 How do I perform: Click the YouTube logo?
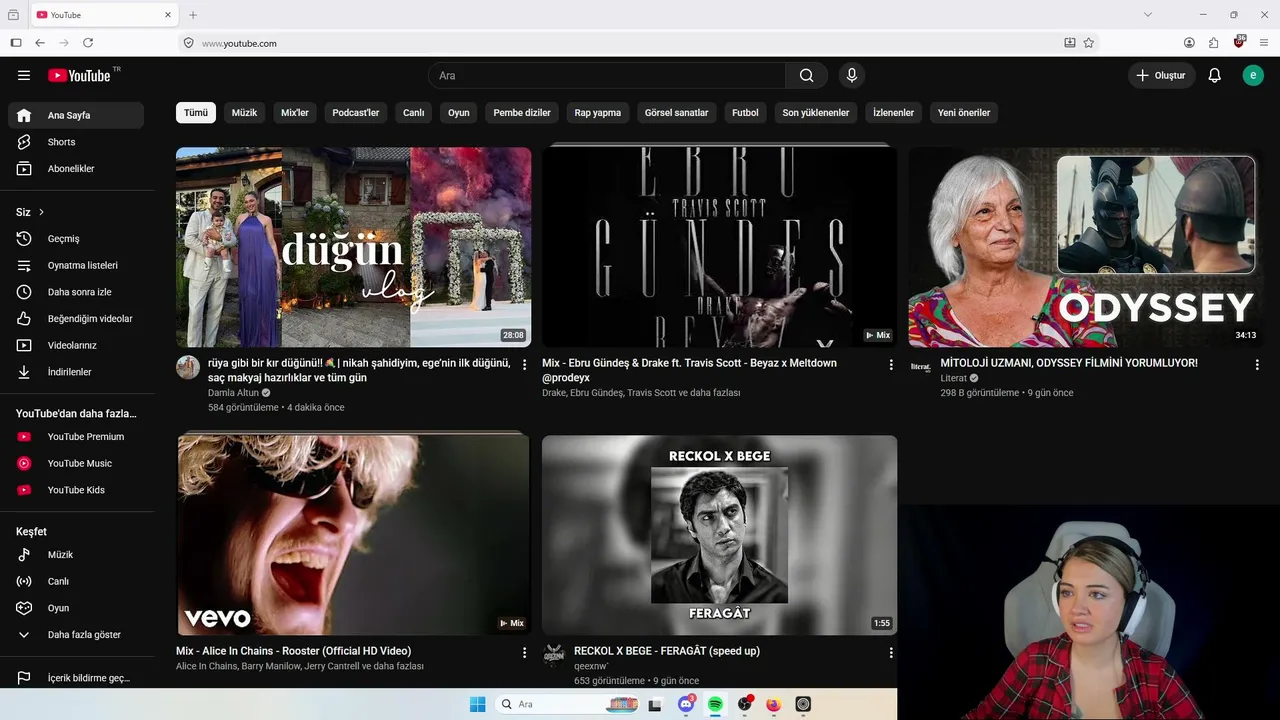click(79, 75)
